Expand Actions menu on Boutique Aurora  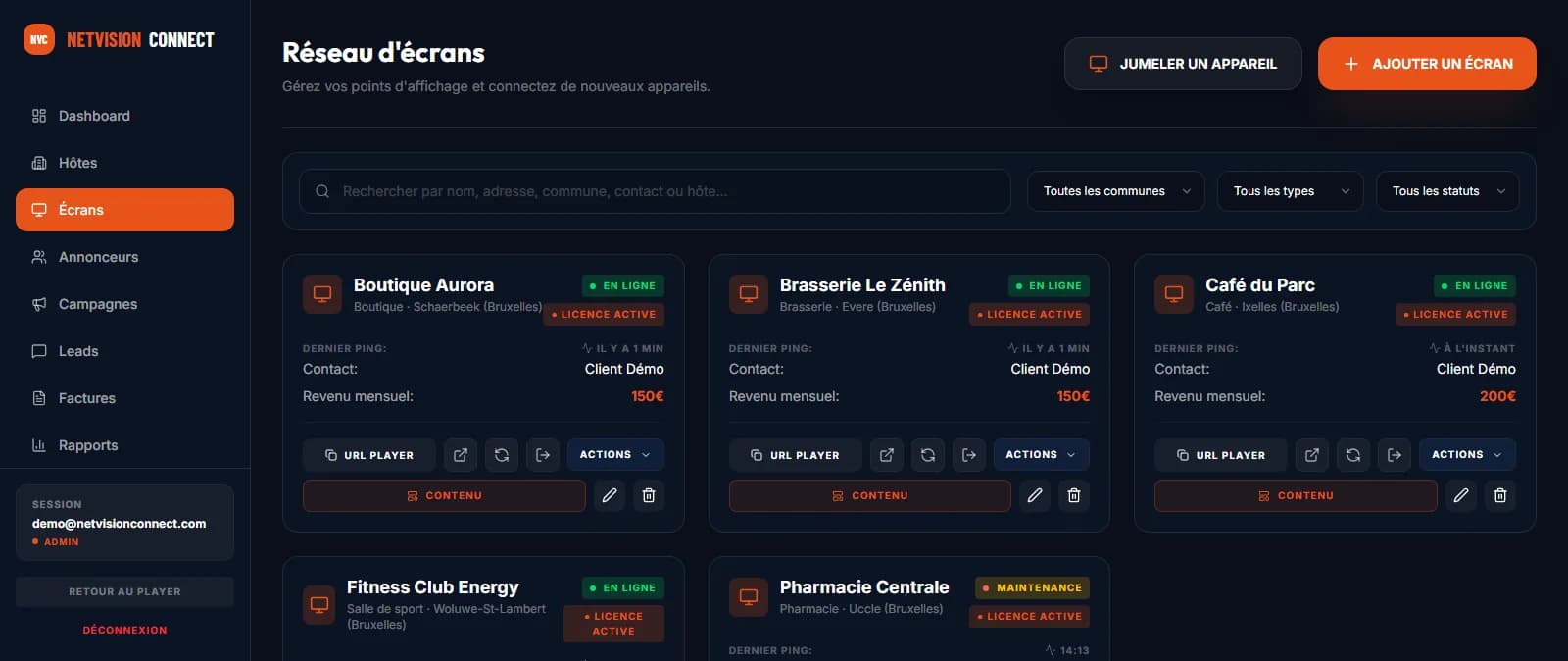click(615, 455)
